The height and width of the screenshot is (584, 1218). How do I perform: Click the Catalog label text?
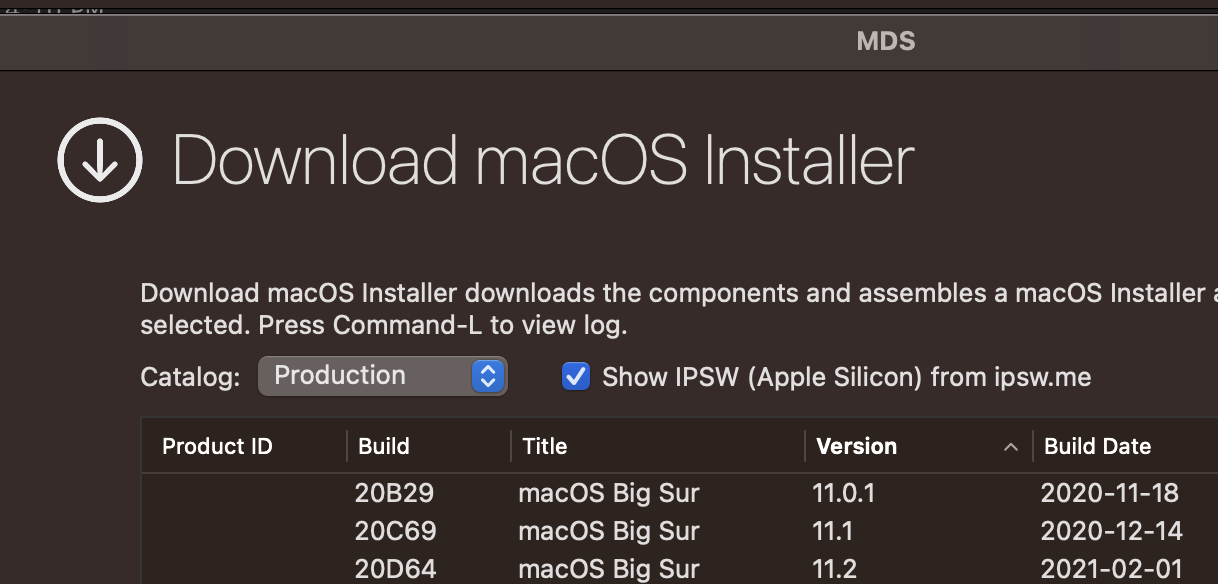[190, 377]
